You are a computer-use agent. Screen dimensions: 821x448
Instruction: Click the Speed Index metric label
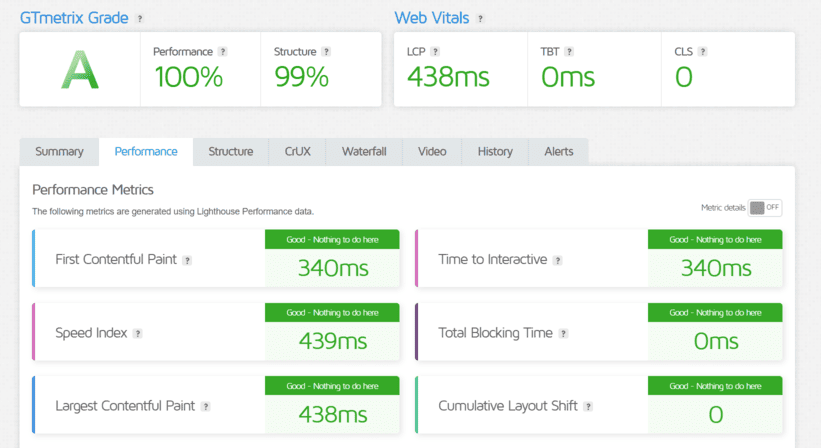(91, 333)
